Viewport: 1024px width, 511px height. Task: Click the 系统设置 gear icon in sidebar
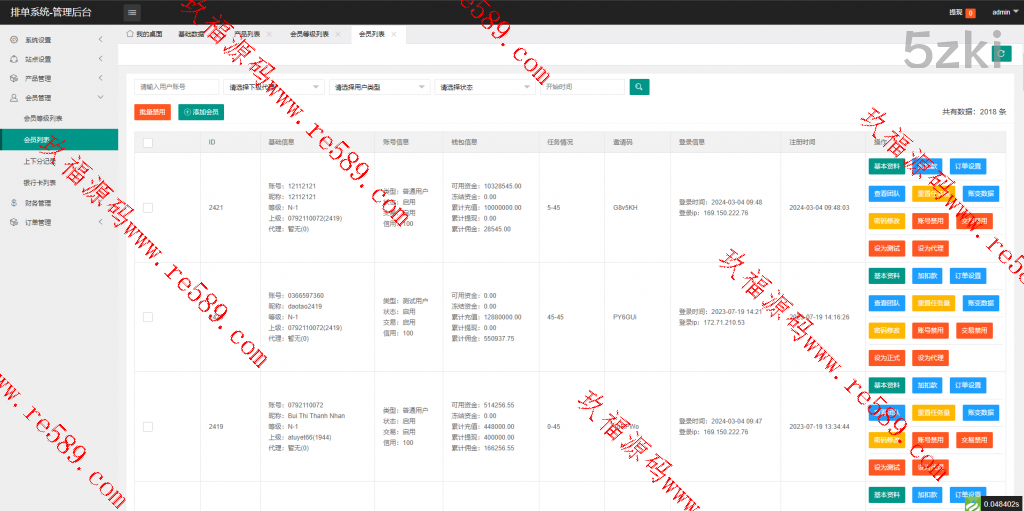(x=13, y=40)
